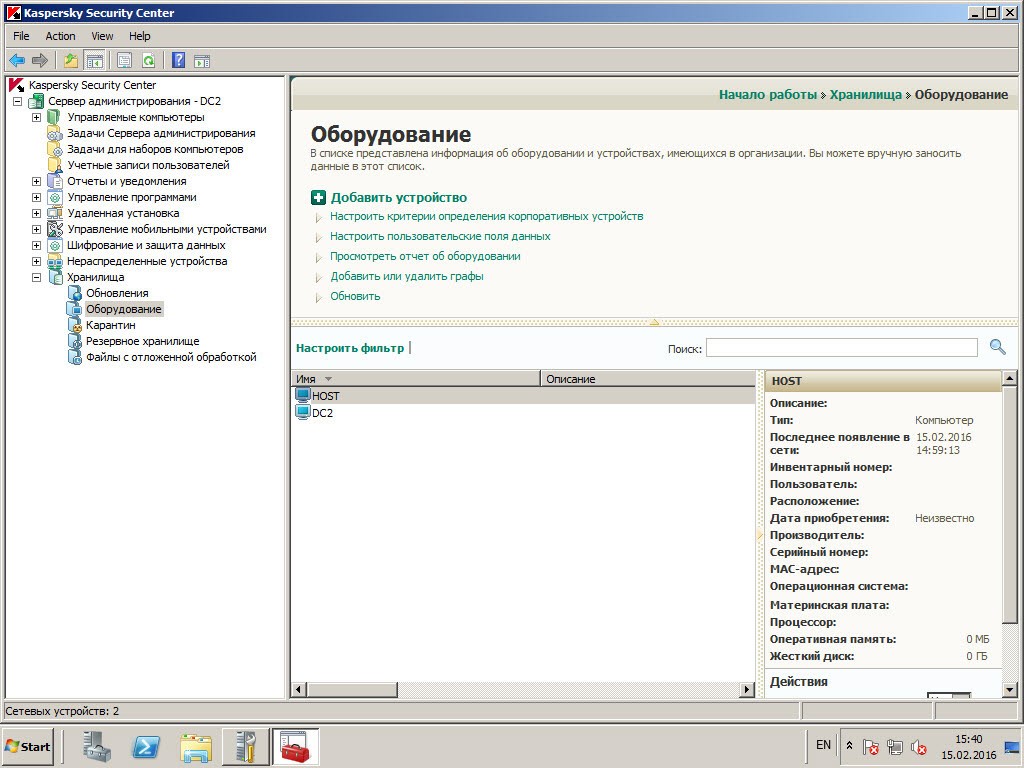The width and height of the screenshot is (1024, 768).
Task: Collapse the Сервер администрирования - DC2 node
Action: pyautogui.click(x=18, y=101)
